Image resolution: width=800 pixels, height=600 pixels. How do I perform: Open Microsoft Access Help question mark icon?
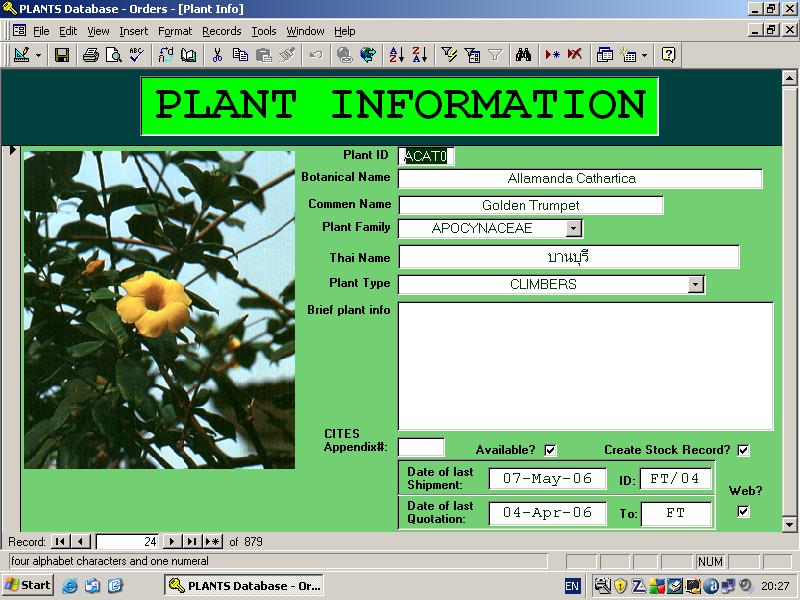coord(668,55)
